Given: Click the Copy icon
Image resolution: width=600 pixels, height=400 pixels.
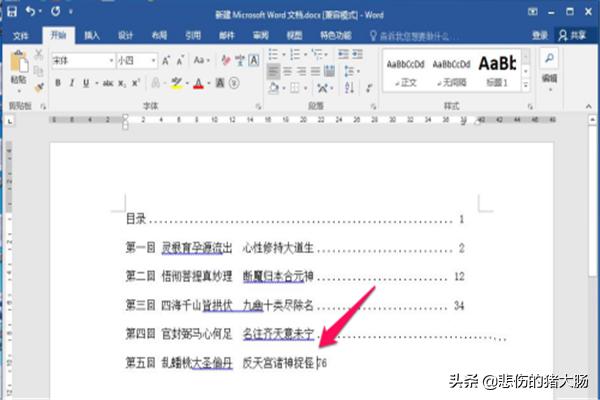Looking at the screenshot, I should pos(39,71).
